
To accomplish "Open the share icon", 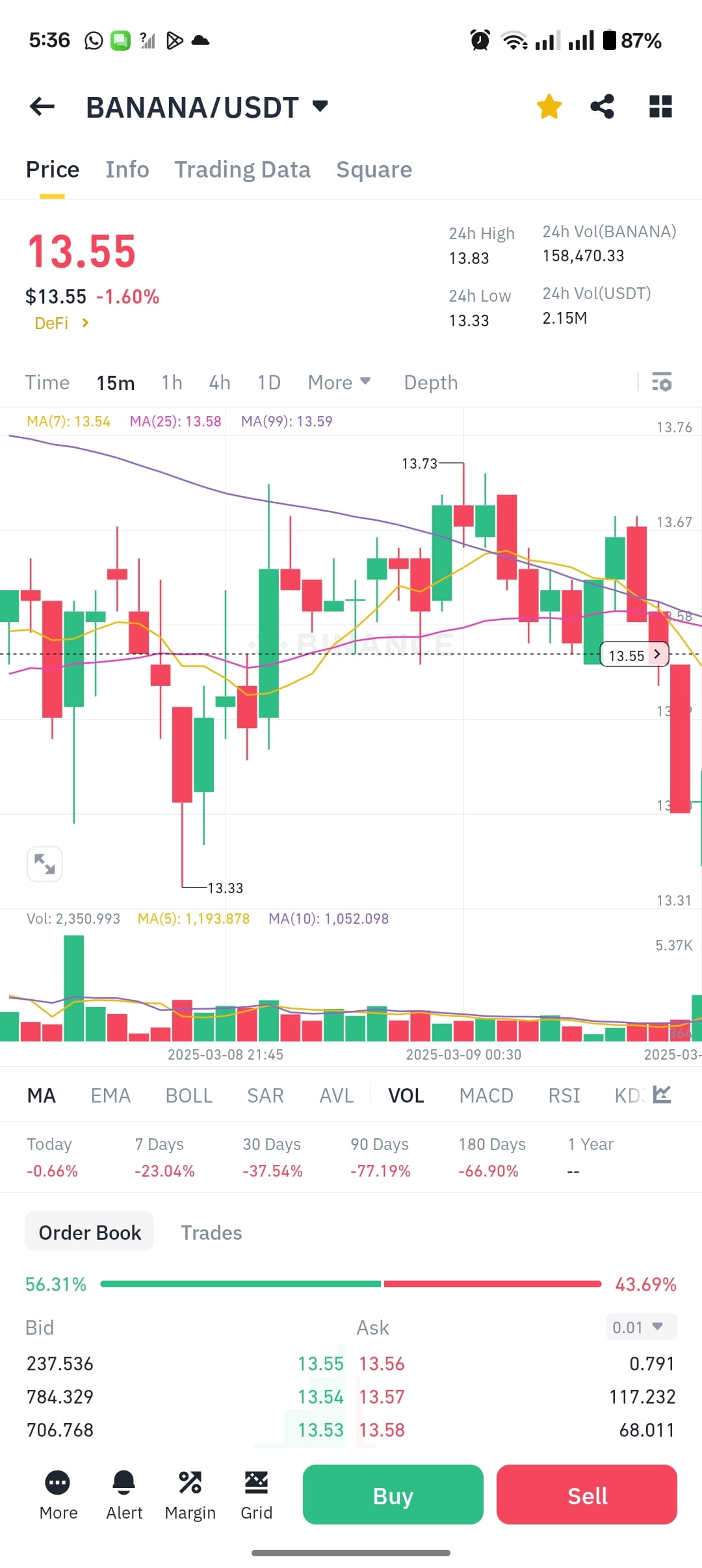I will (x=603, y=107).
